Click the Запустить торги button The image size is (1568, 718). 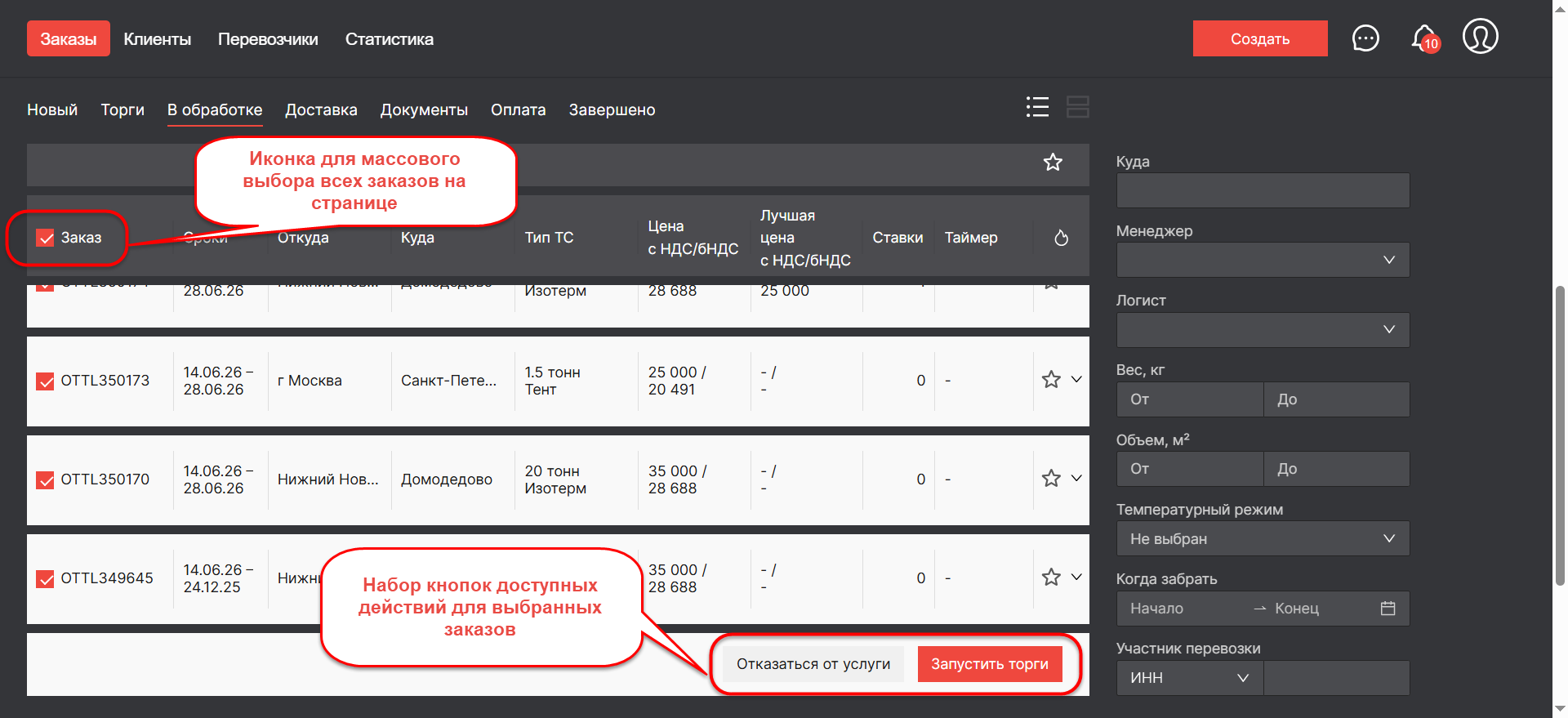989,664
